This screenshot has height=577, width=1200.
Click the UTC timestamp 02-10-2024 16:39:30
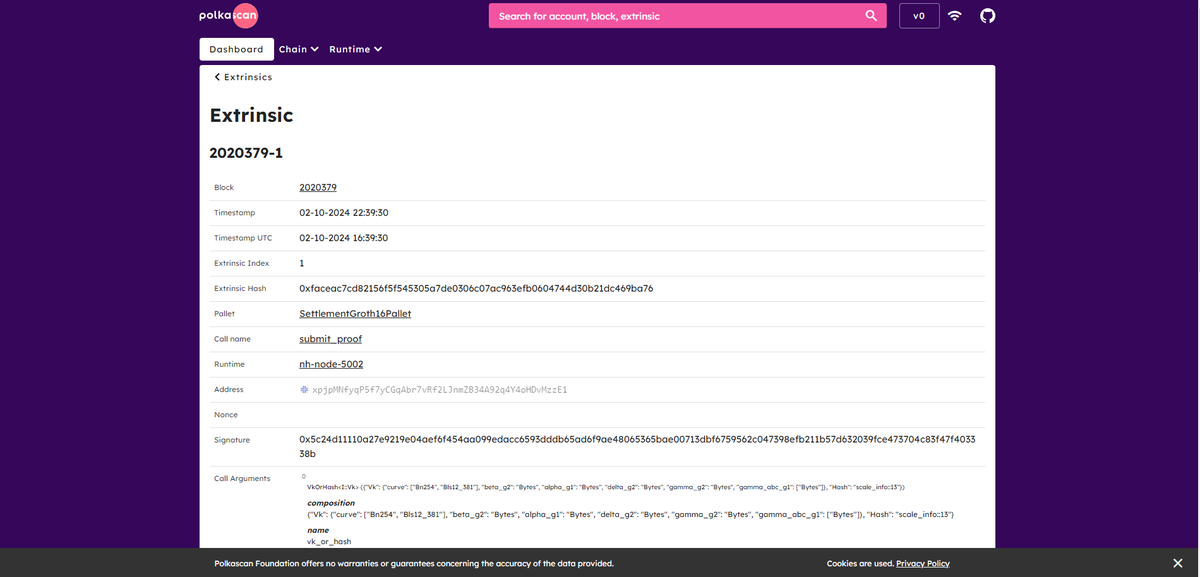click(x=344, y=238)
